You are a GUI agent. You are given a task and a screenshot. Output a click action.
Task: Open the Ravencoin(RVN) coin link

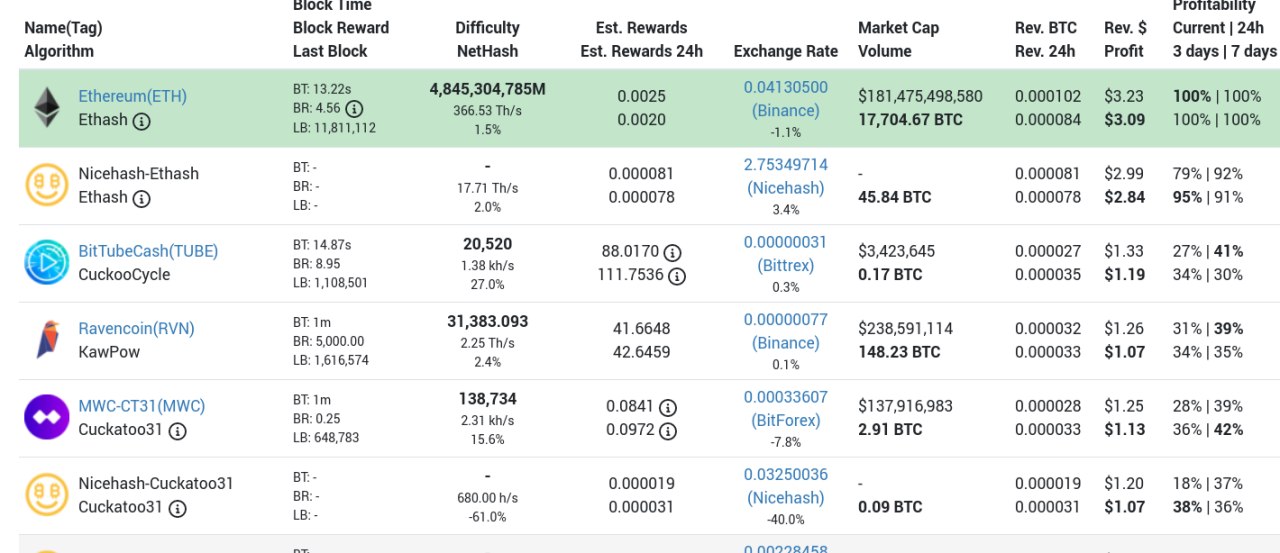click(x=137, y=328)
